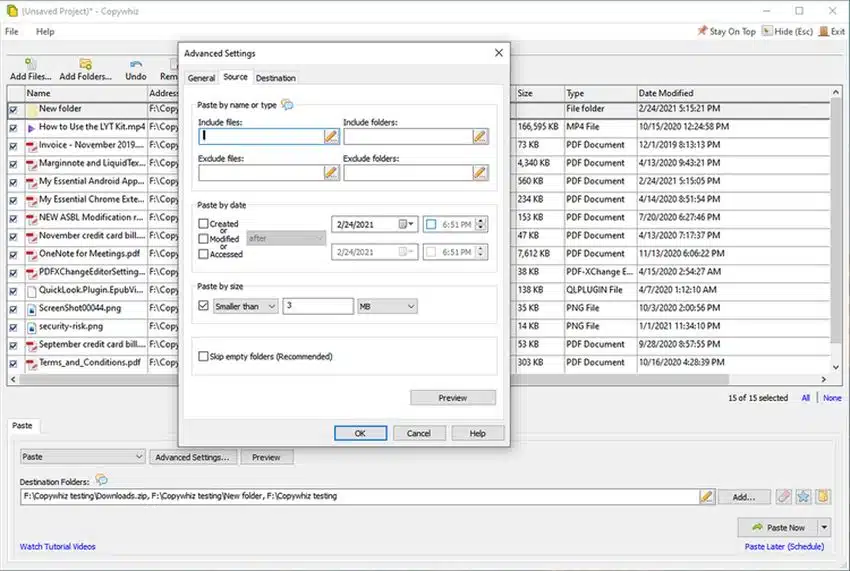Click the OneNote for Meetings.pdf icon
Viewport: 850px width, 571px height.
(31, 255)
